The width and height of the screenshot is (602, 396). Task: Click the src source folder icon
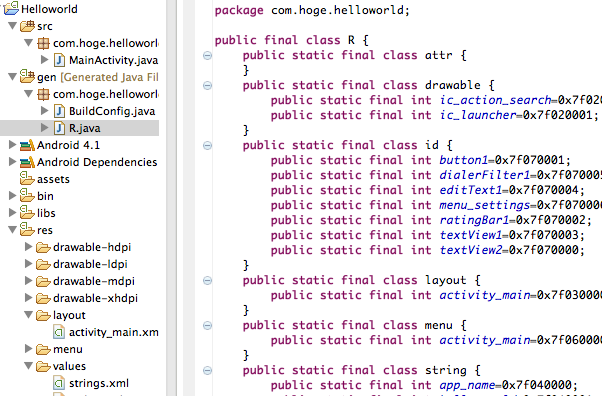[27, 26]
